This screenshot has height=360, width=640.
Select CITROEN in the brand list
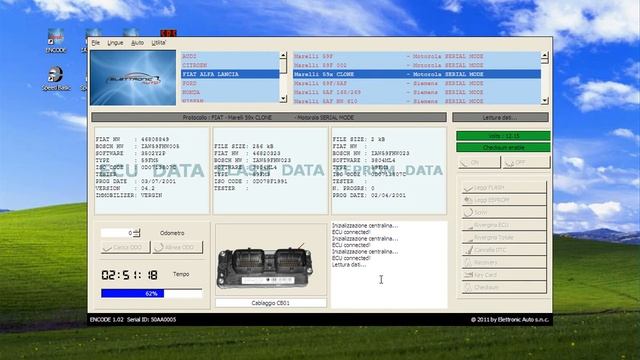tap(230, 65)
